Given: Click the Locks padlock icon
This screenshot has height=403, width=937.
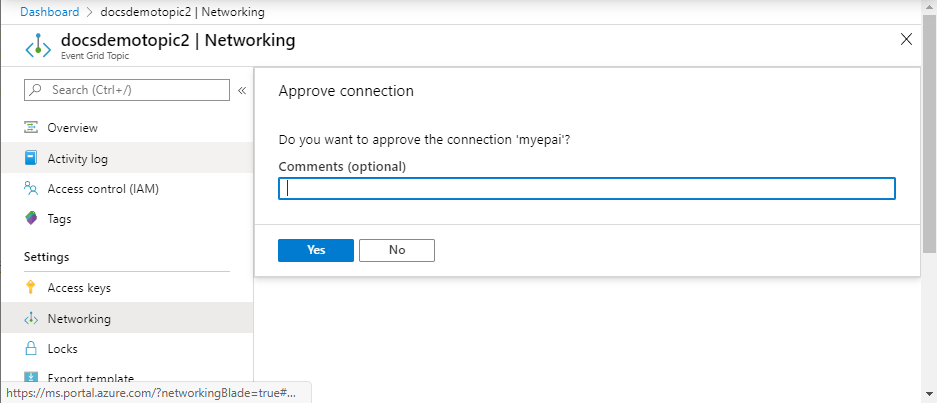Looking at the screenshot, I should coord(31,349).
